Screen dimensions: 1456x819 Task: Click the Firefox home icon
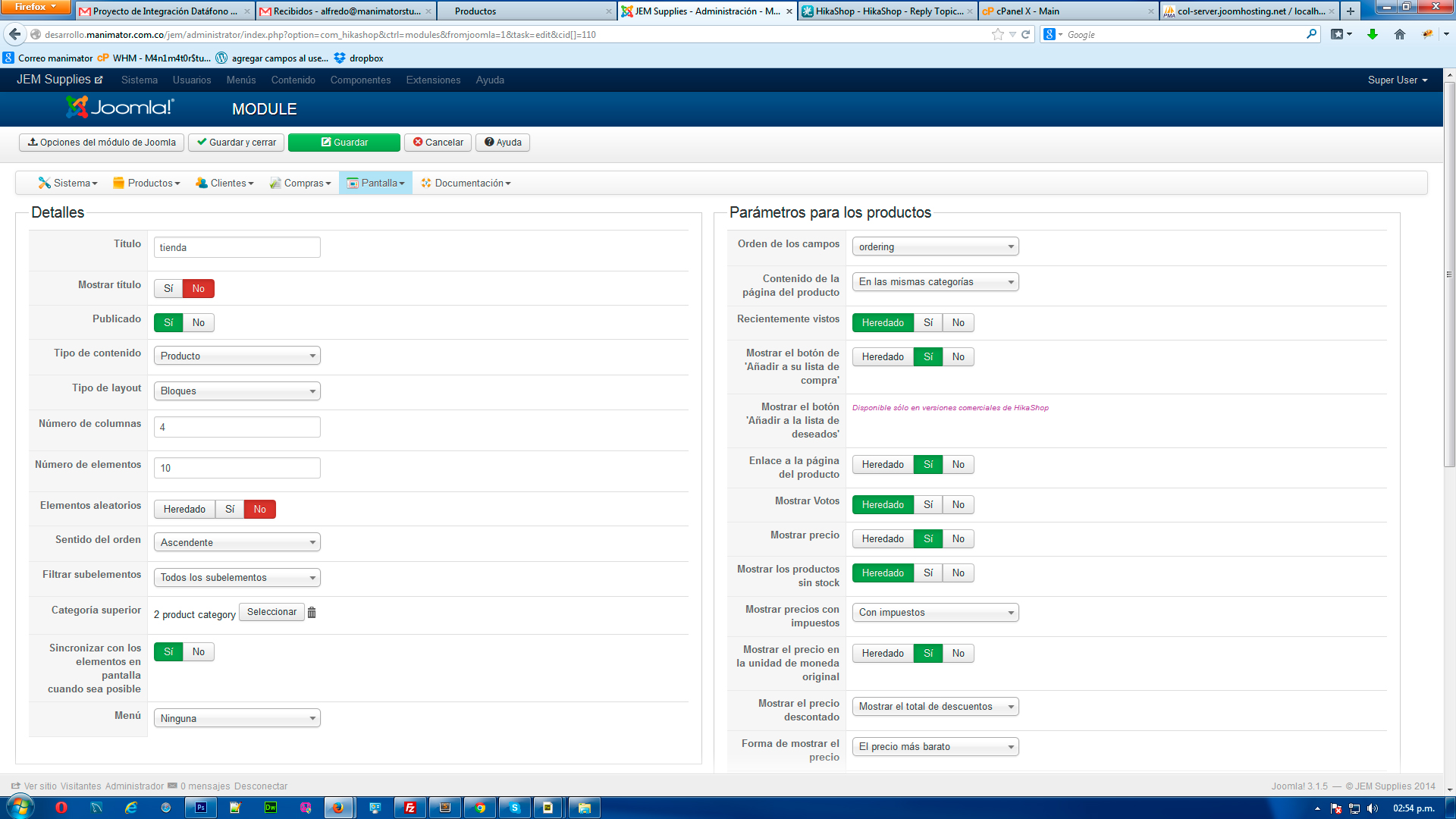coord(1400,34)
